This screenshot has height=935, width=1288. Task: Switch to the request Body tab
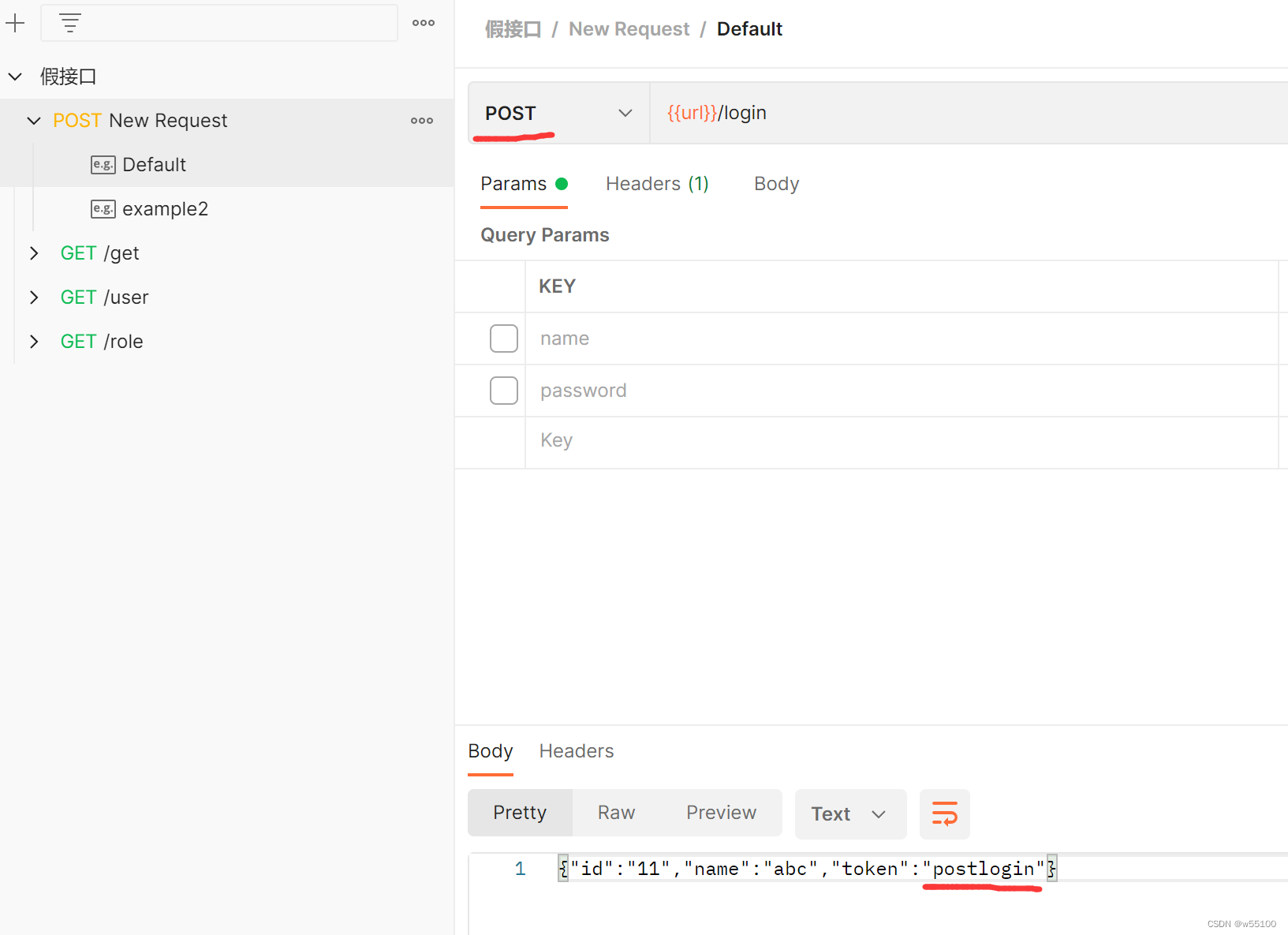tap(776, 184)
